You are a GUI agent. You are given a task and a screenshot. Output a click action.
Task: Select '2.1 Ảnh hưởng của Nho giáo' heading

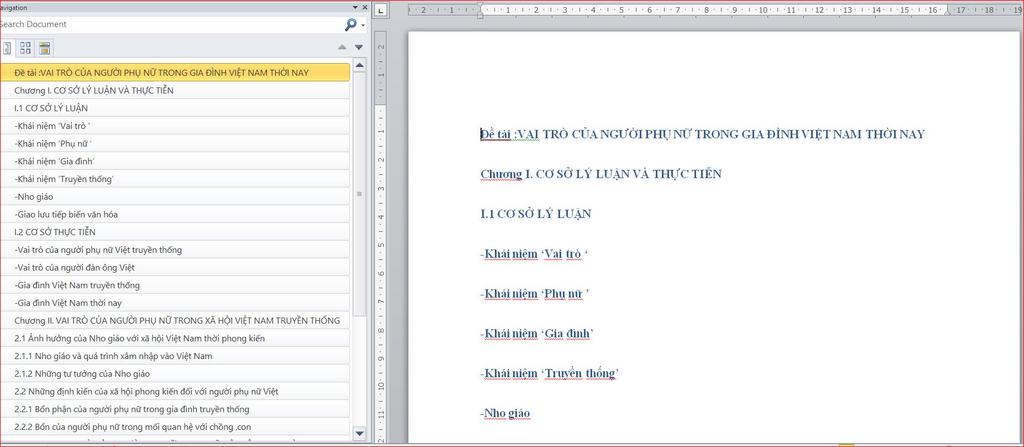pyautogui.click(x=175, y=338)
